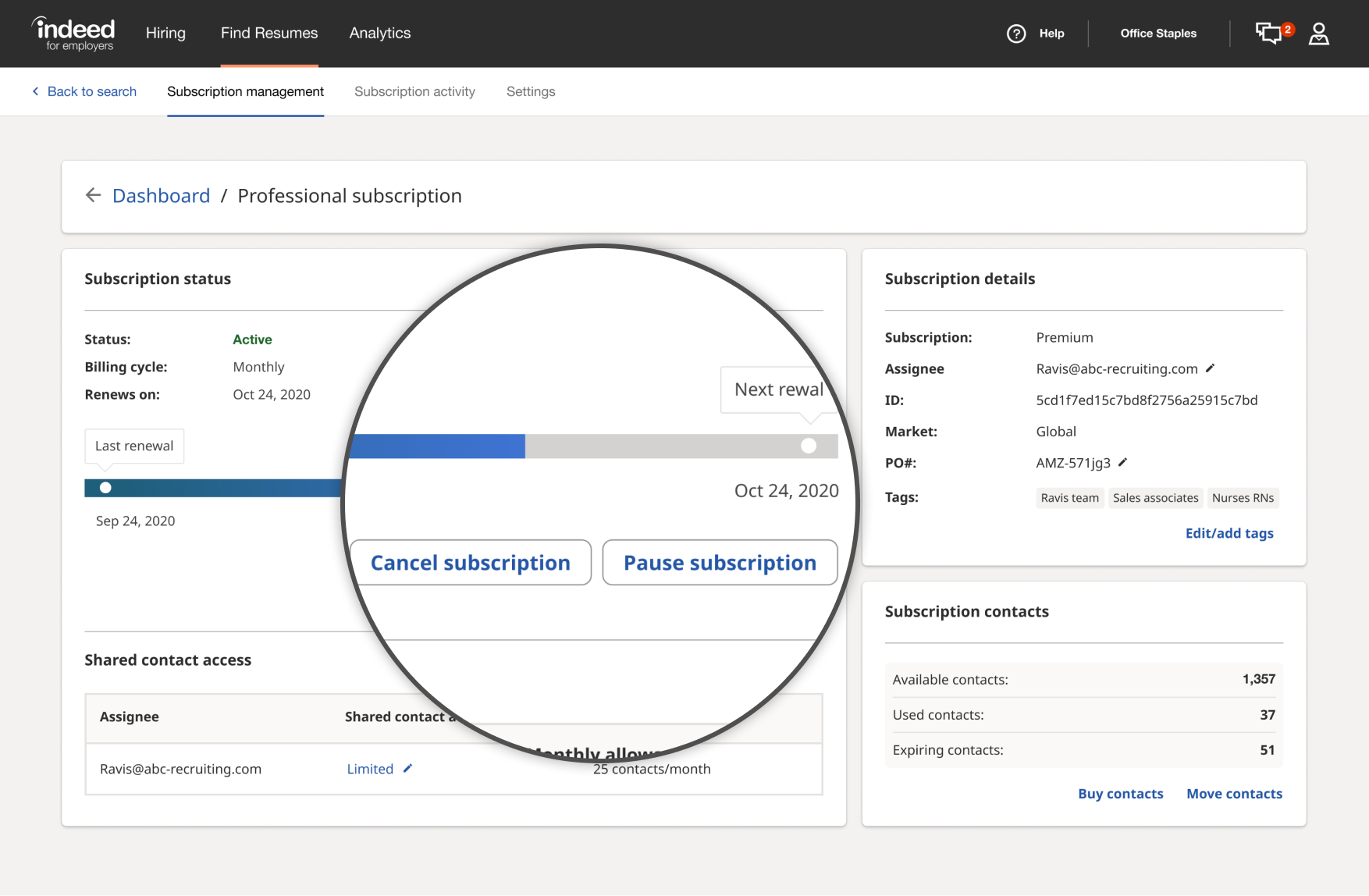The height and width of the screenshot is (896, 1369).
Task: Click the blue renewal progress bar
Action: click(x=438, y=446)
